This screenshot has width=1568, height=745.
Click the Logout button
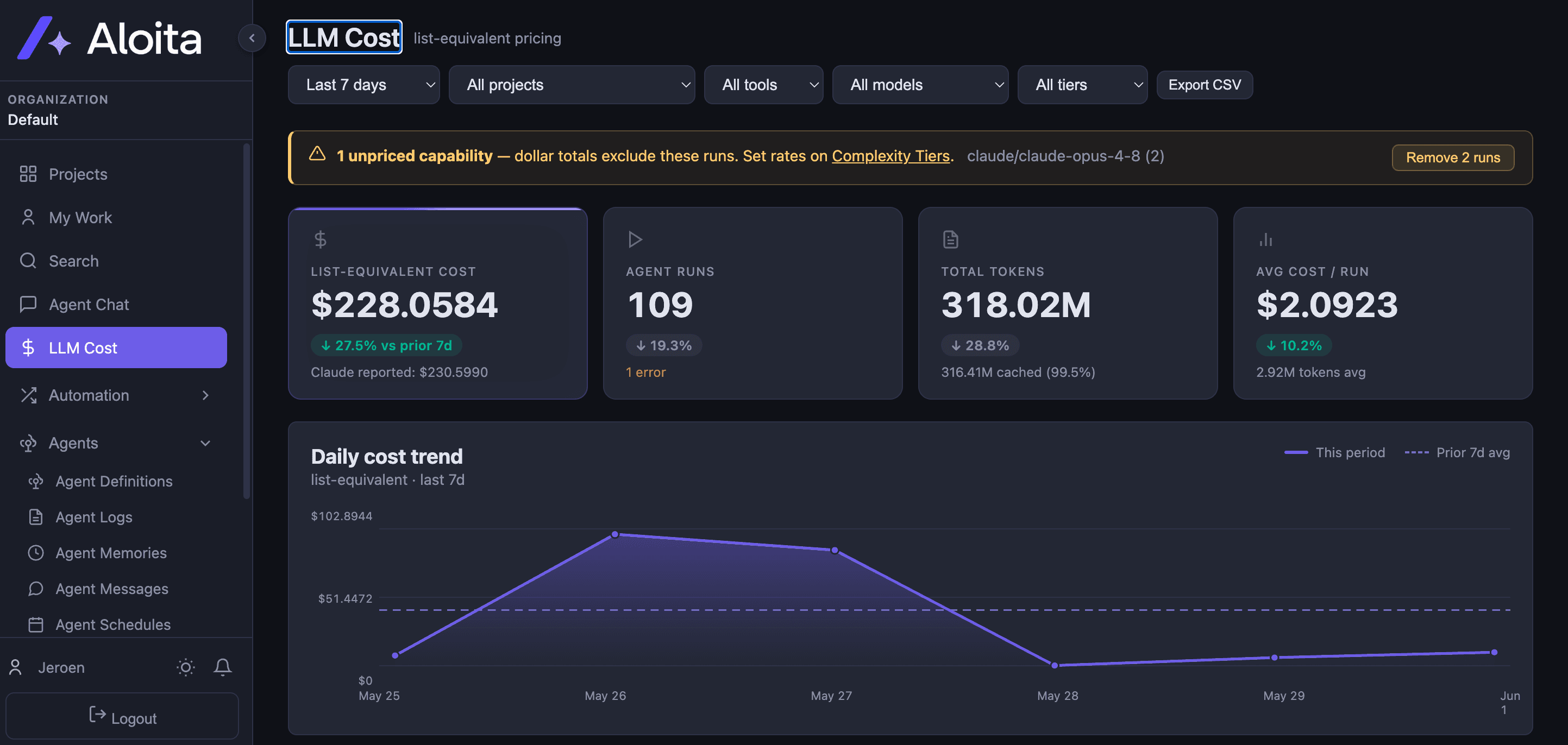click(122, 716)
